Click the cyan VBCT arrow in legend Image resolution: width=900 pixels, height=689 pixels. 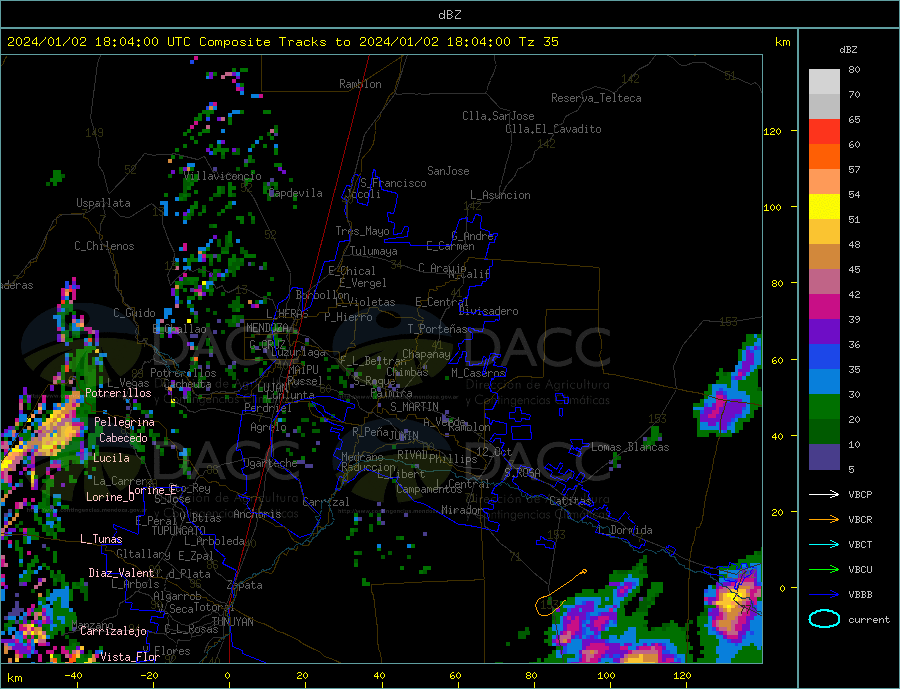(x=824, y=544)
